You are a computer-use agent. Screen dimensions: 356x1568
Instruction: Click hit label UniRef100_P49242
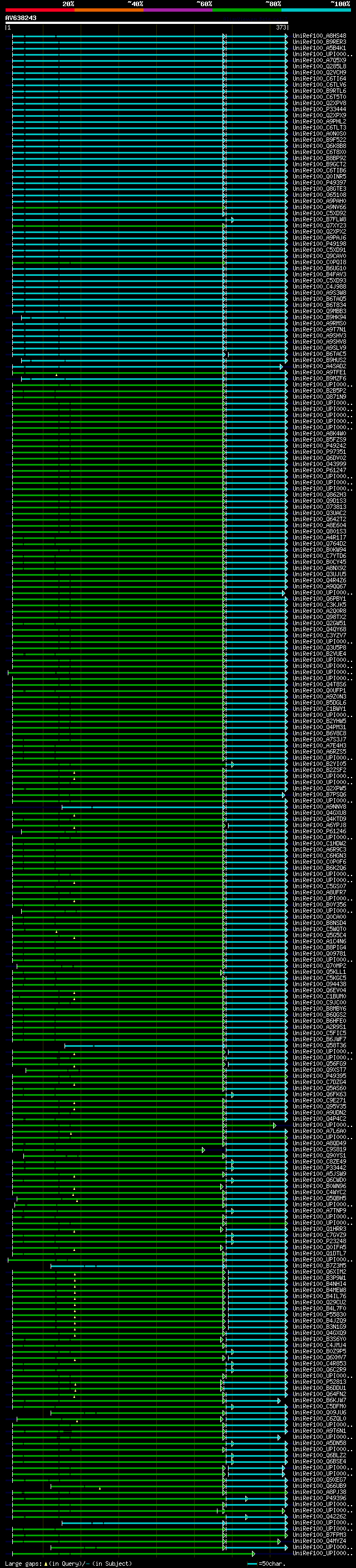[319, 446]
